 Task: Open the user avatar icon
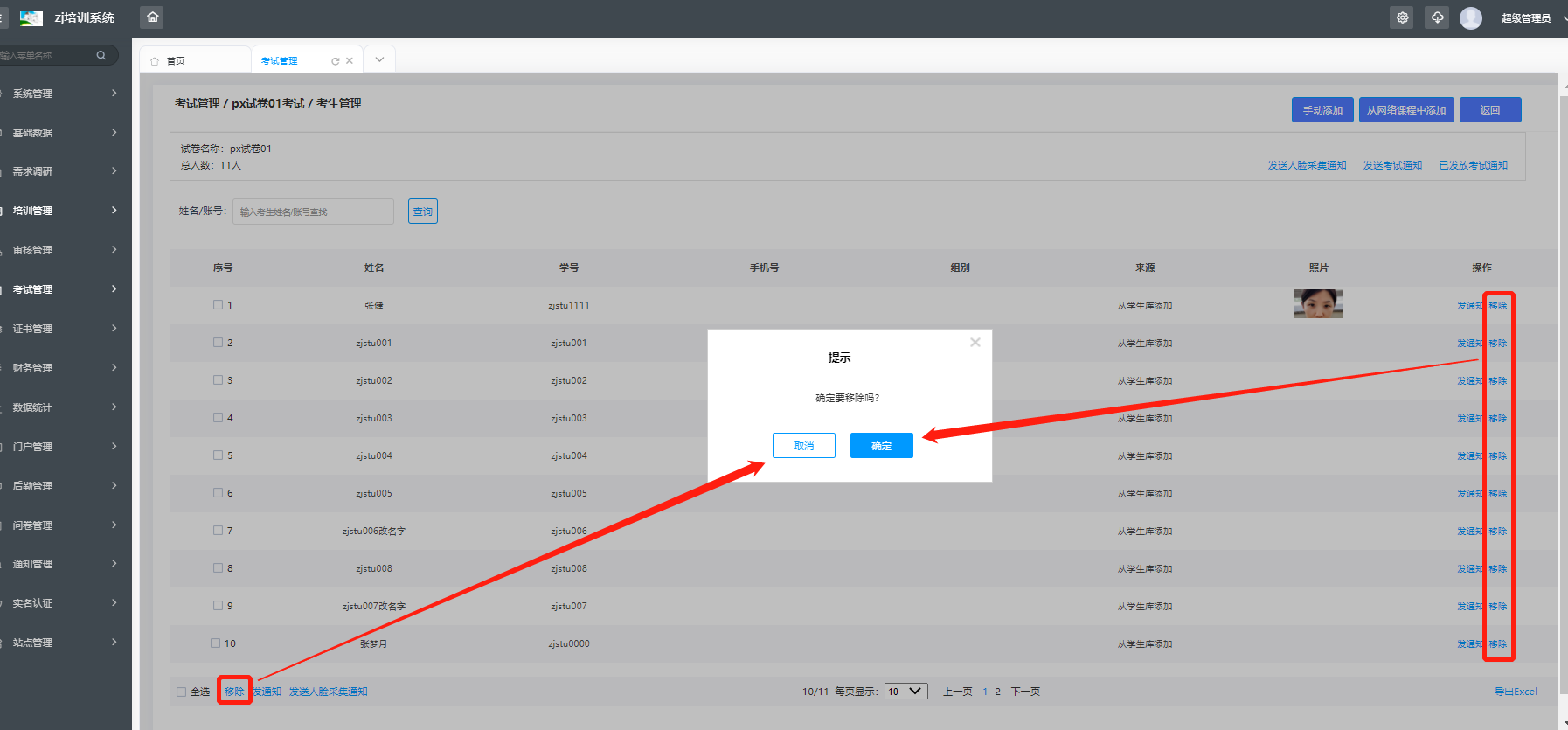(x=1471, y=17)
